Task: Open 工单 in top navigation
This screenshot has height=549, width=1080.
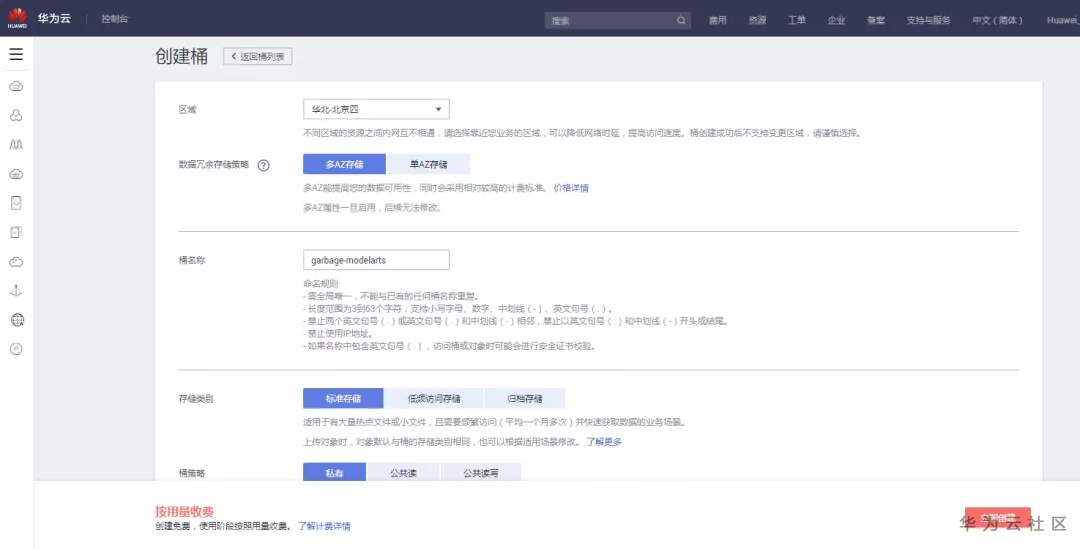Action: click(797, 20)
